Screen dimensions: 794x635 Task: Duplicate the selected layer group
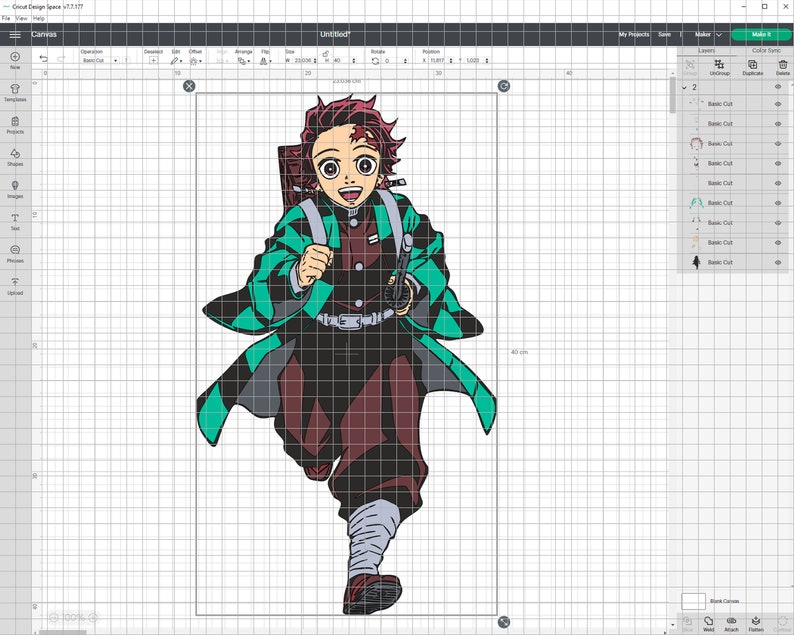coord(752,67)
